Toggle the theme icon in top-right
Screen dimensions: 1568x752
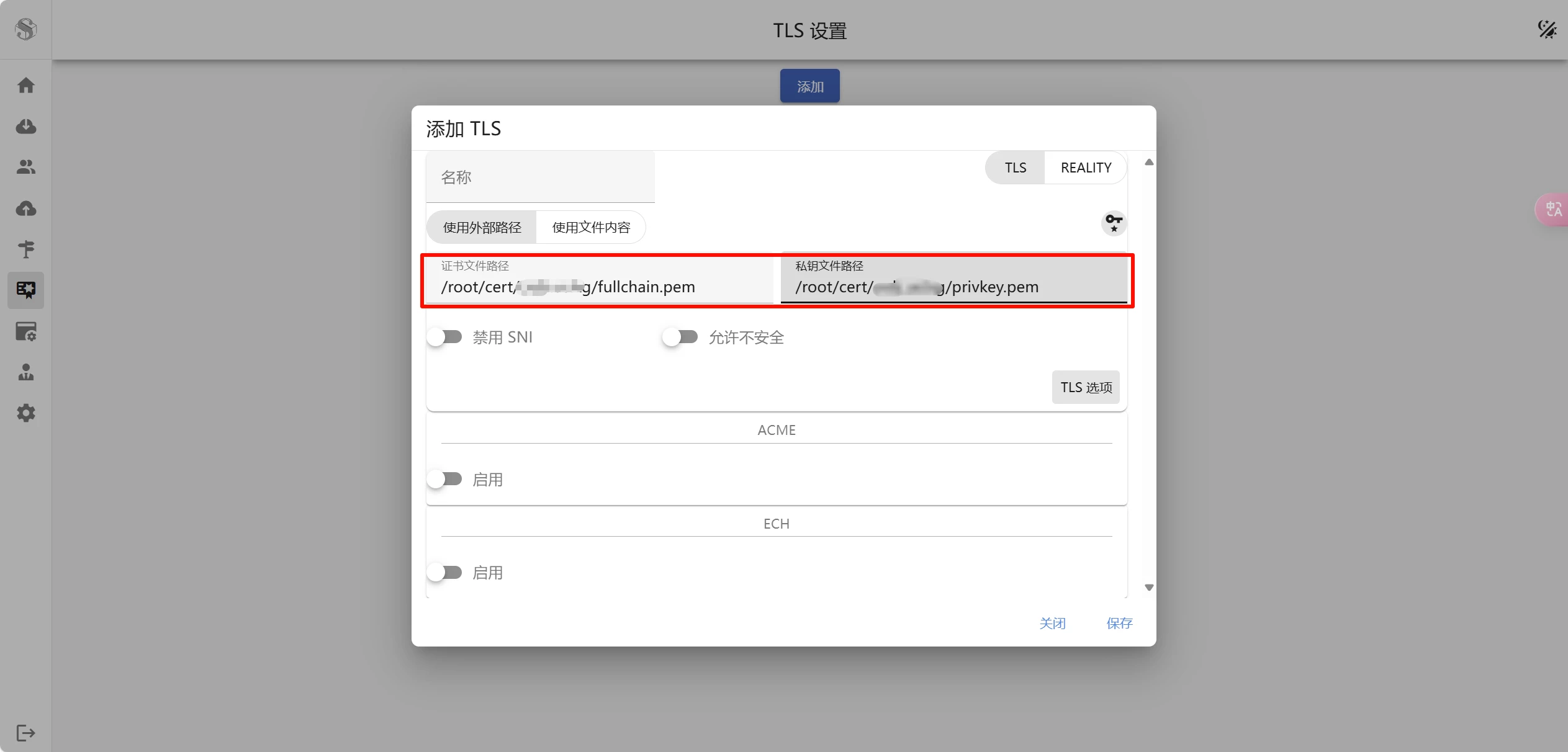click(1546, 29)
